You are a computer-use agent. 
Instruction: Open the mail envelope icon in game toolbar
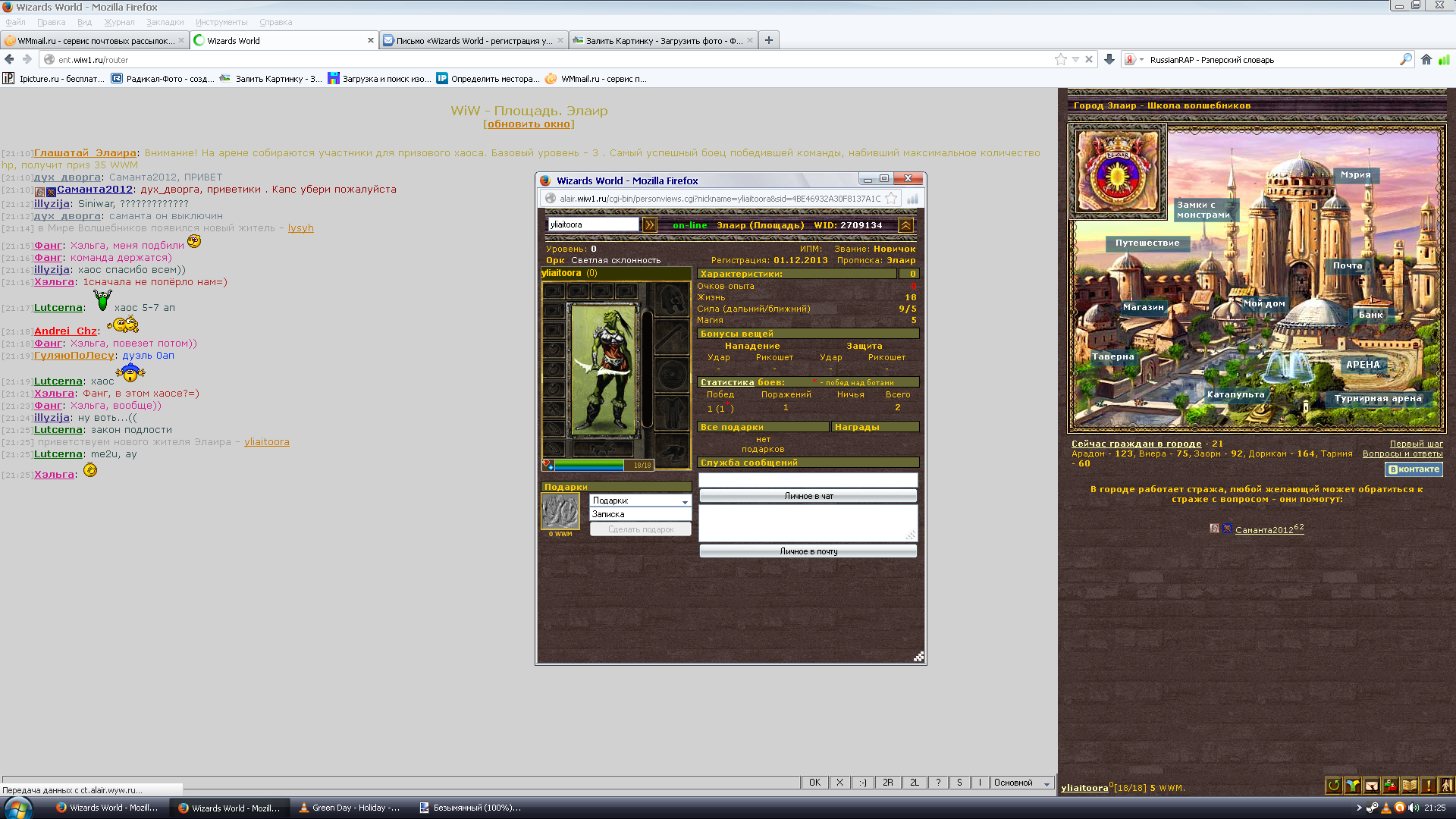[1371, 786]
